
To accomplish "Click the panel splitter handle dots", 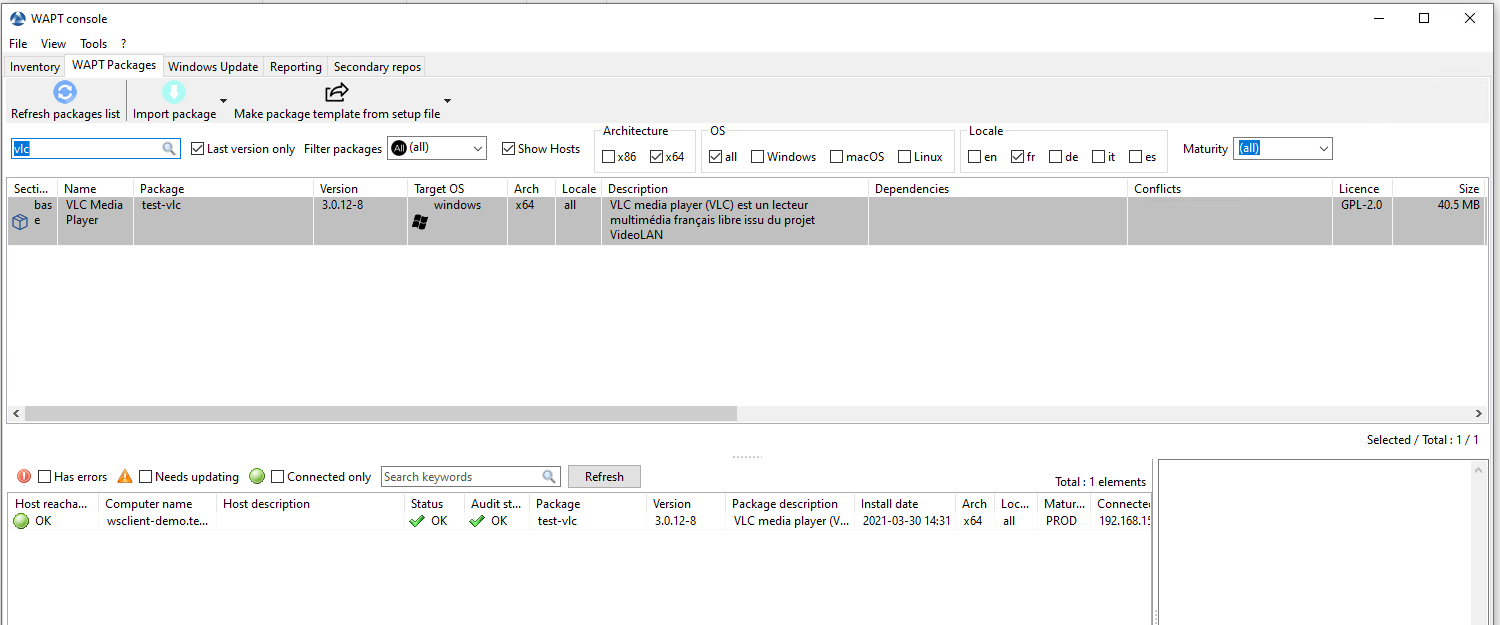I will pyautogui.click(x=747, y=457).
